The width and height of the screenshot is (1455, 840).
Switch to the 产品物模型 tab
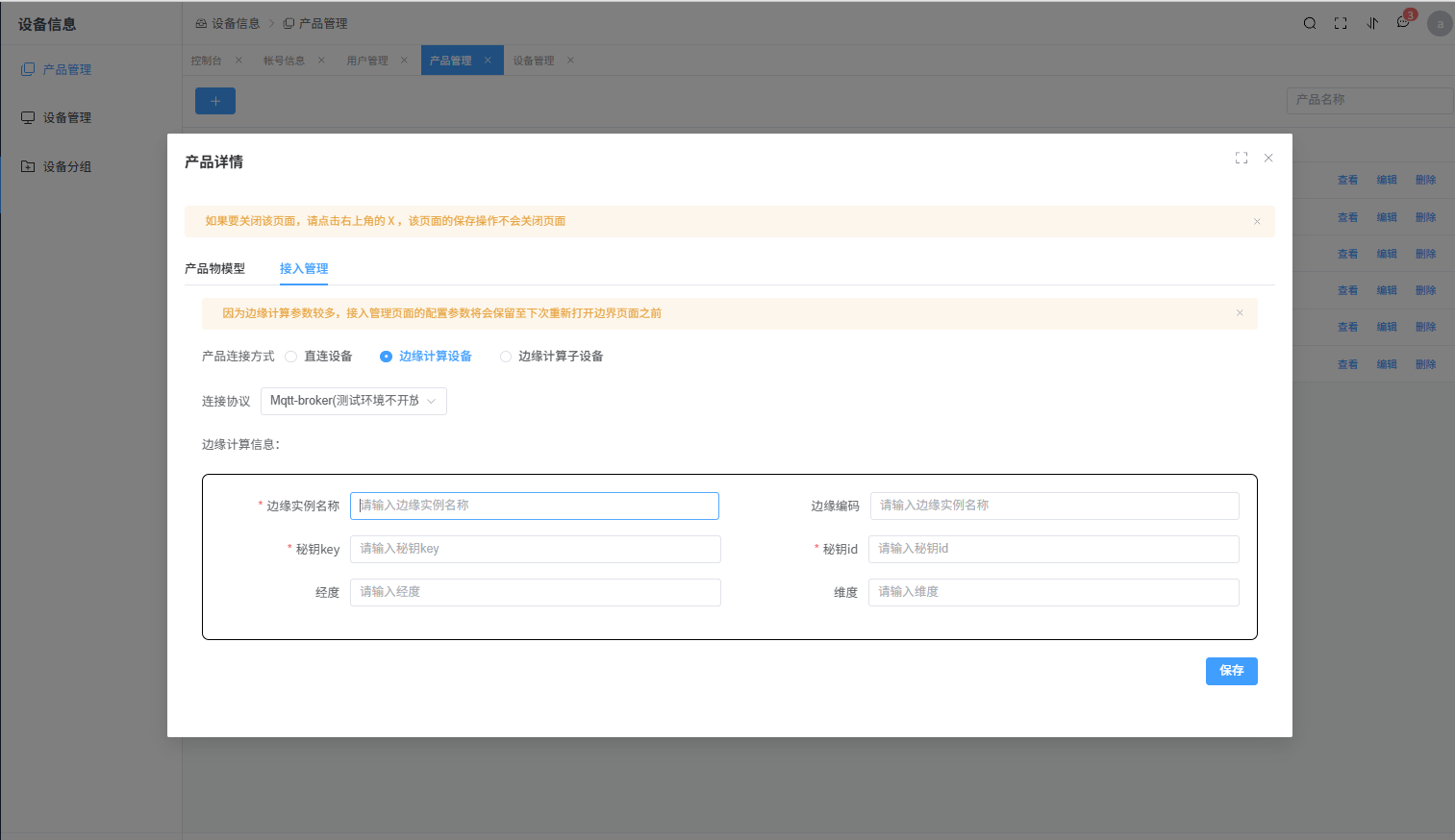click(214, 269)
